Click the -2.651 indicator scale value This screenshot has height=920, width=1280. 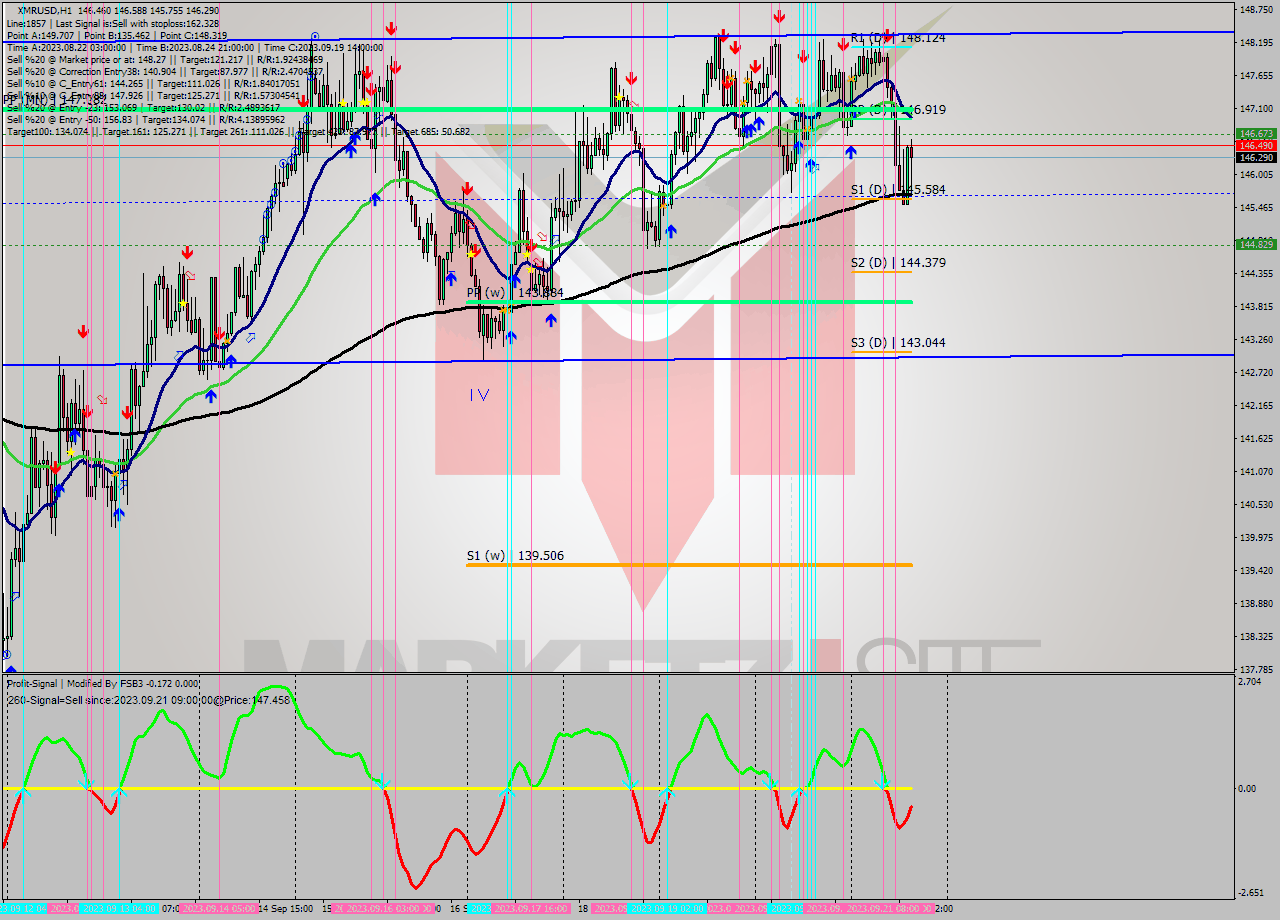pos(1252,893)
